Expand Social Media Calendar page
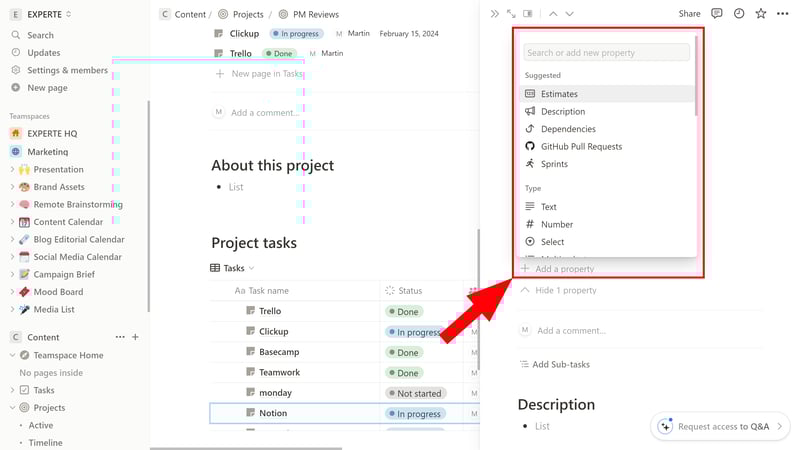 click(12, 257)
